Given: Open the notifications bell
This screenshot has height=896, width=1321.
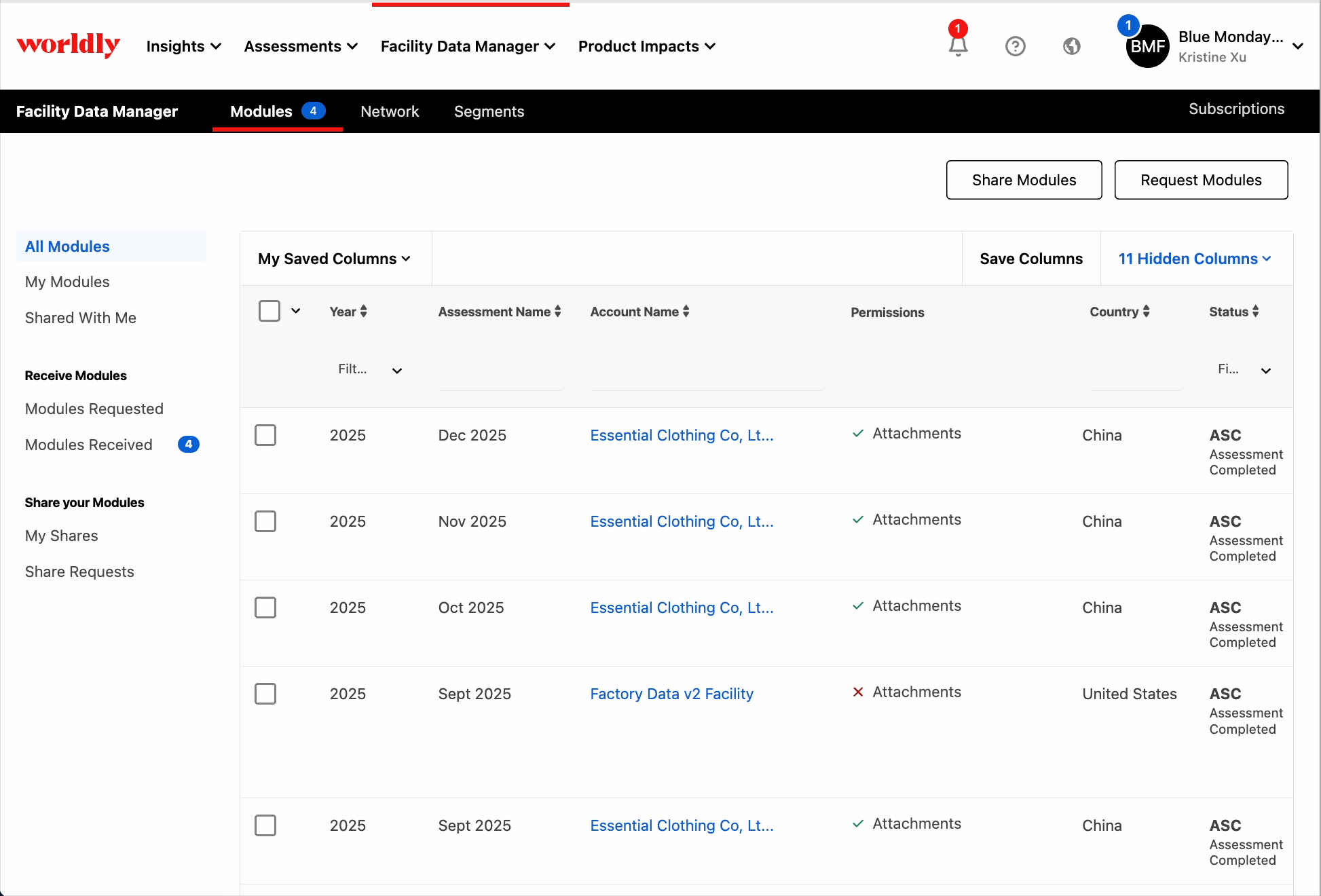Looking at the screenshot, I should point(958,45).
